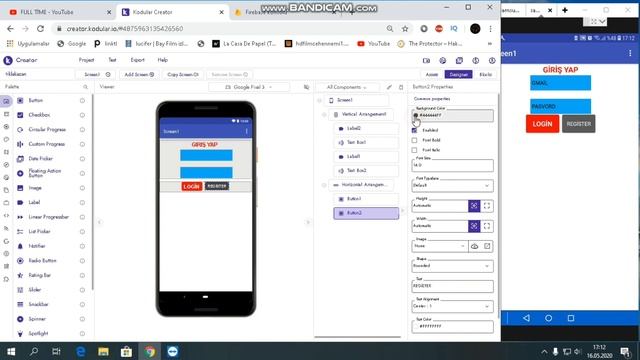Screen dimensions: 640x360
Task: Click the delete component trash icon
Action: pyautogui.click(x=401, y=87)
